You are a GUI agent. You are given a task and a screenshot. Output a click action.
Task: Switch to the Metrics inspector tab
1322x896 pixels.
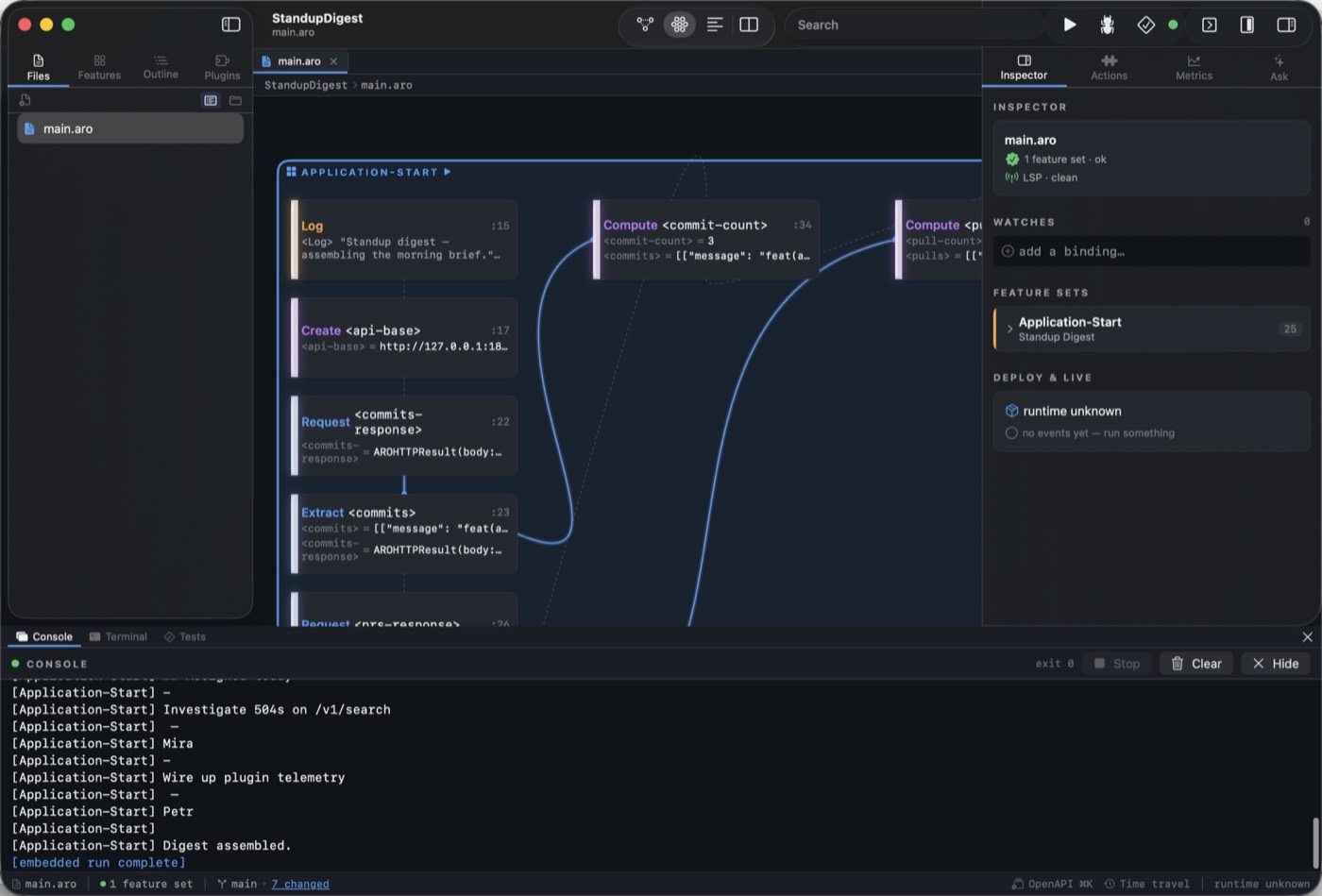1194,67
